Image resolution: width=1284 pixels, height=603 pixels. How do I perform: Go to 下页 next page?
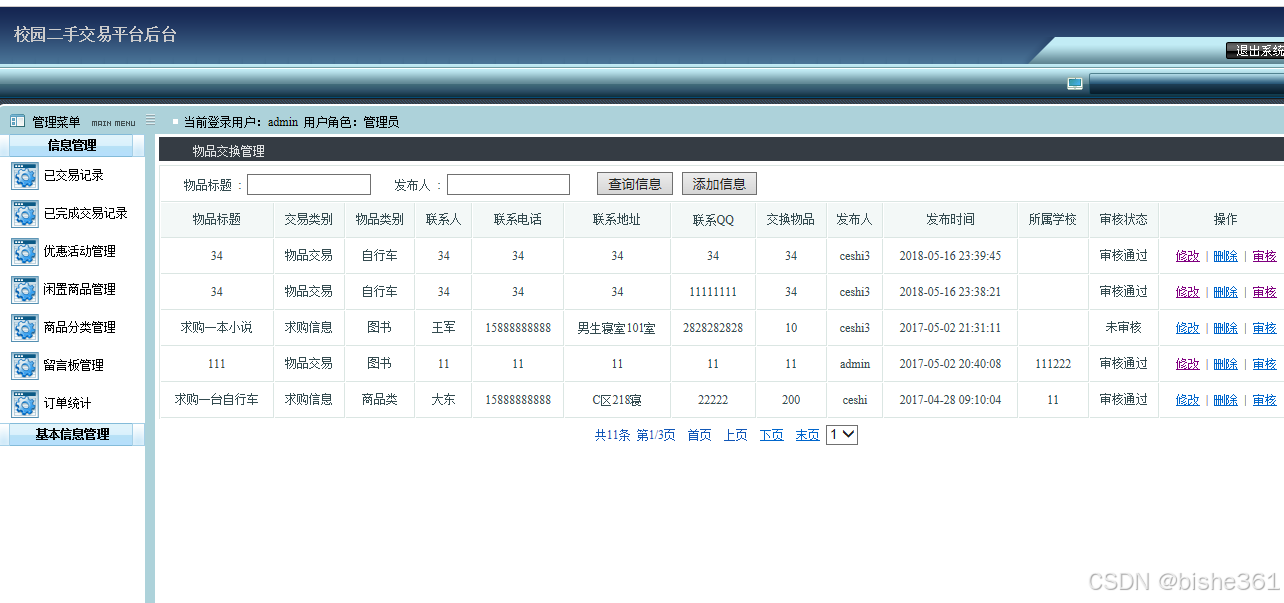click(x=771, y=435)
